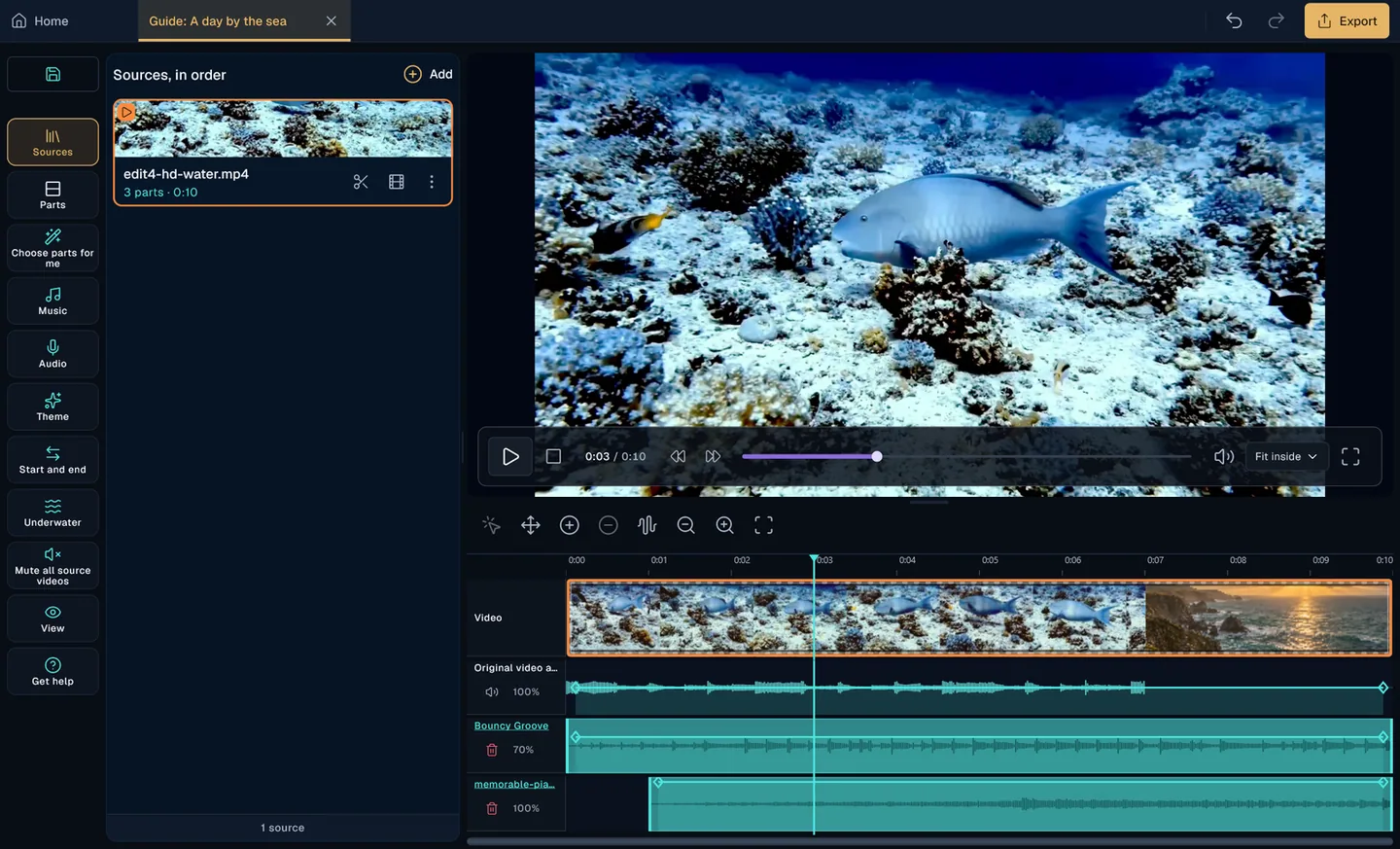Open the Bouncy Groove track link
1400x849 pixels.
[x=511, y=725]
